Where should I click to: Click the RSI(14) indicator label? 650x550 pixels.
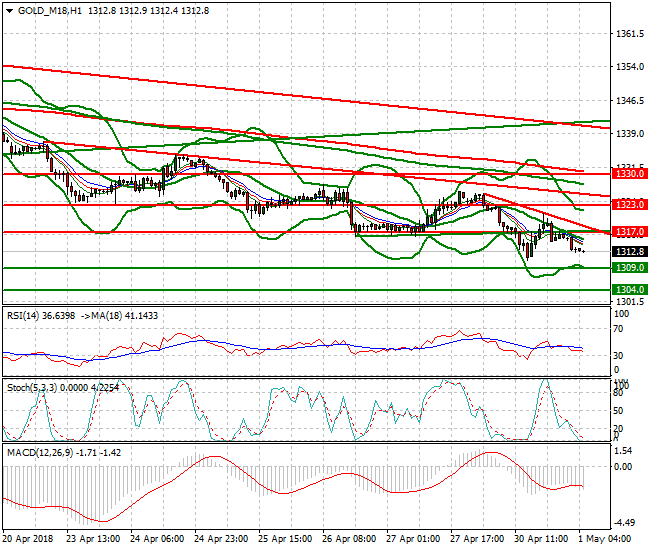tap(23, 316)
